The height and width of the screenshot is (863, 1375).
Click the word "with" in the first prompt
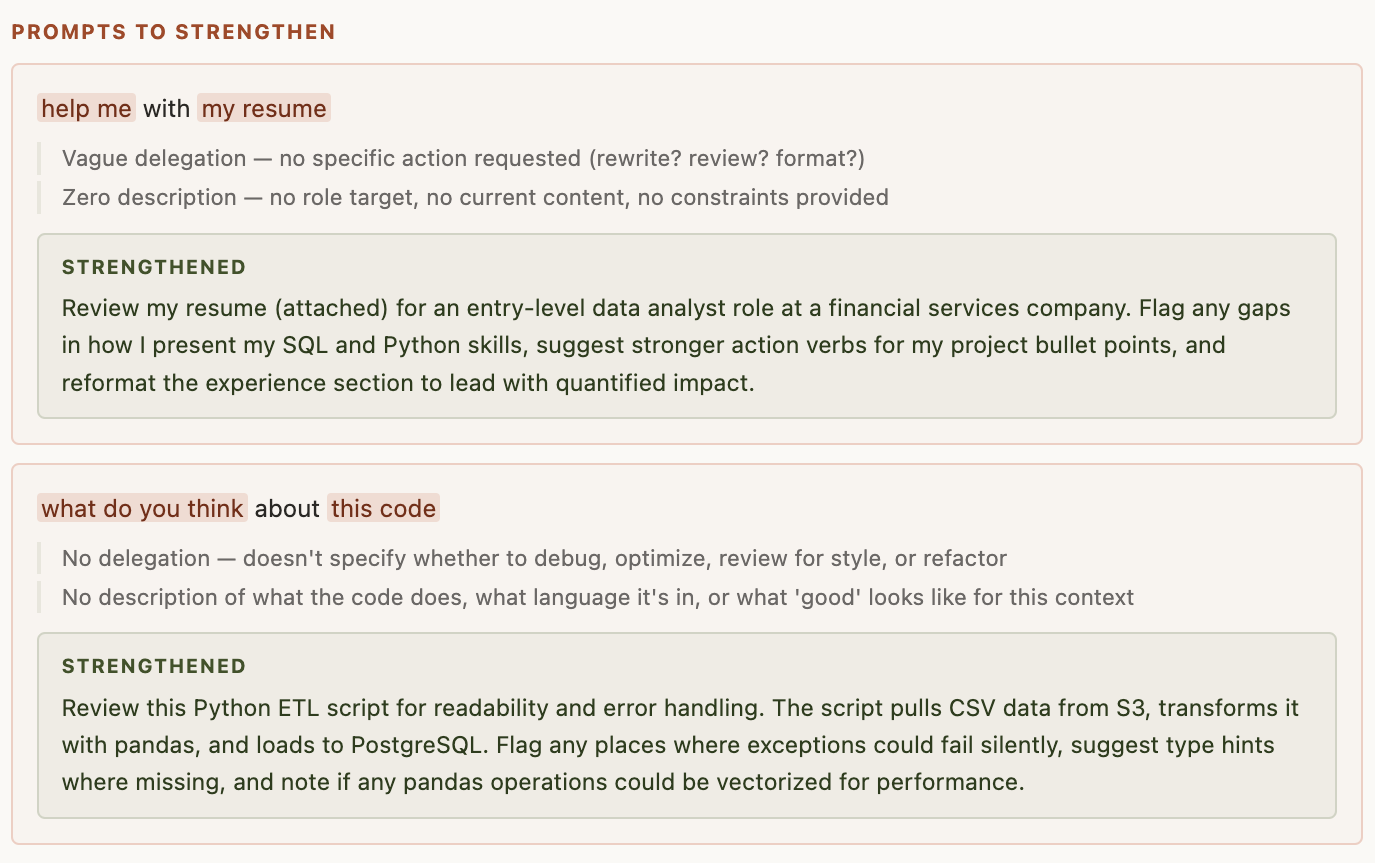click(x=166, y=108)
